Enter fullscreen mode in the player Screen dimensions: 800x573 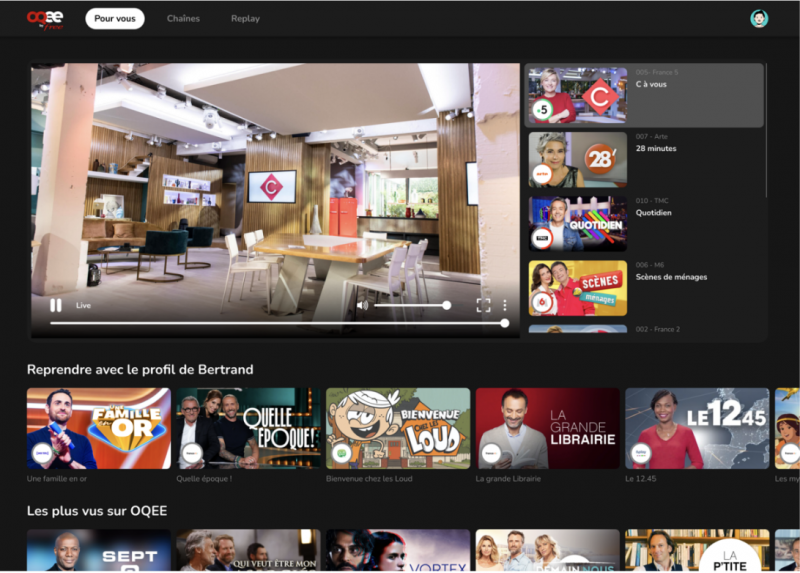click(483, 305)
